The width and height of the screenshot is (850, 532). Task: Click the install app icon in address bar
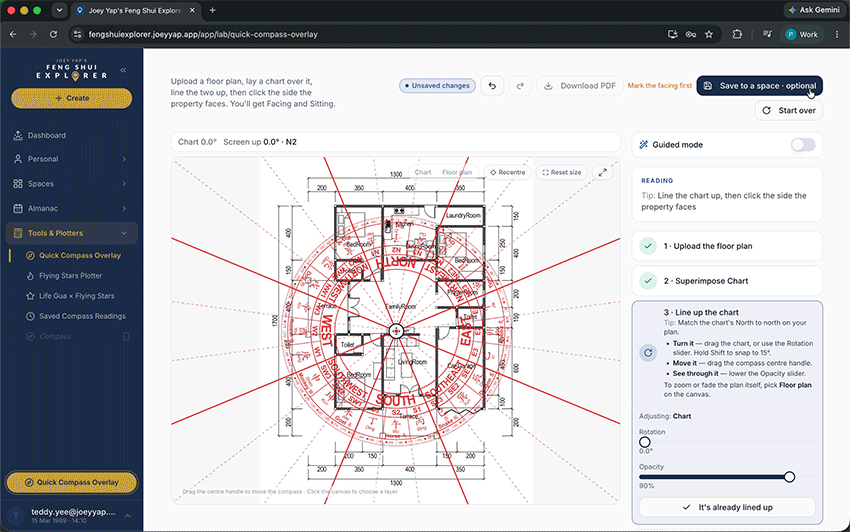click(673, 34)
